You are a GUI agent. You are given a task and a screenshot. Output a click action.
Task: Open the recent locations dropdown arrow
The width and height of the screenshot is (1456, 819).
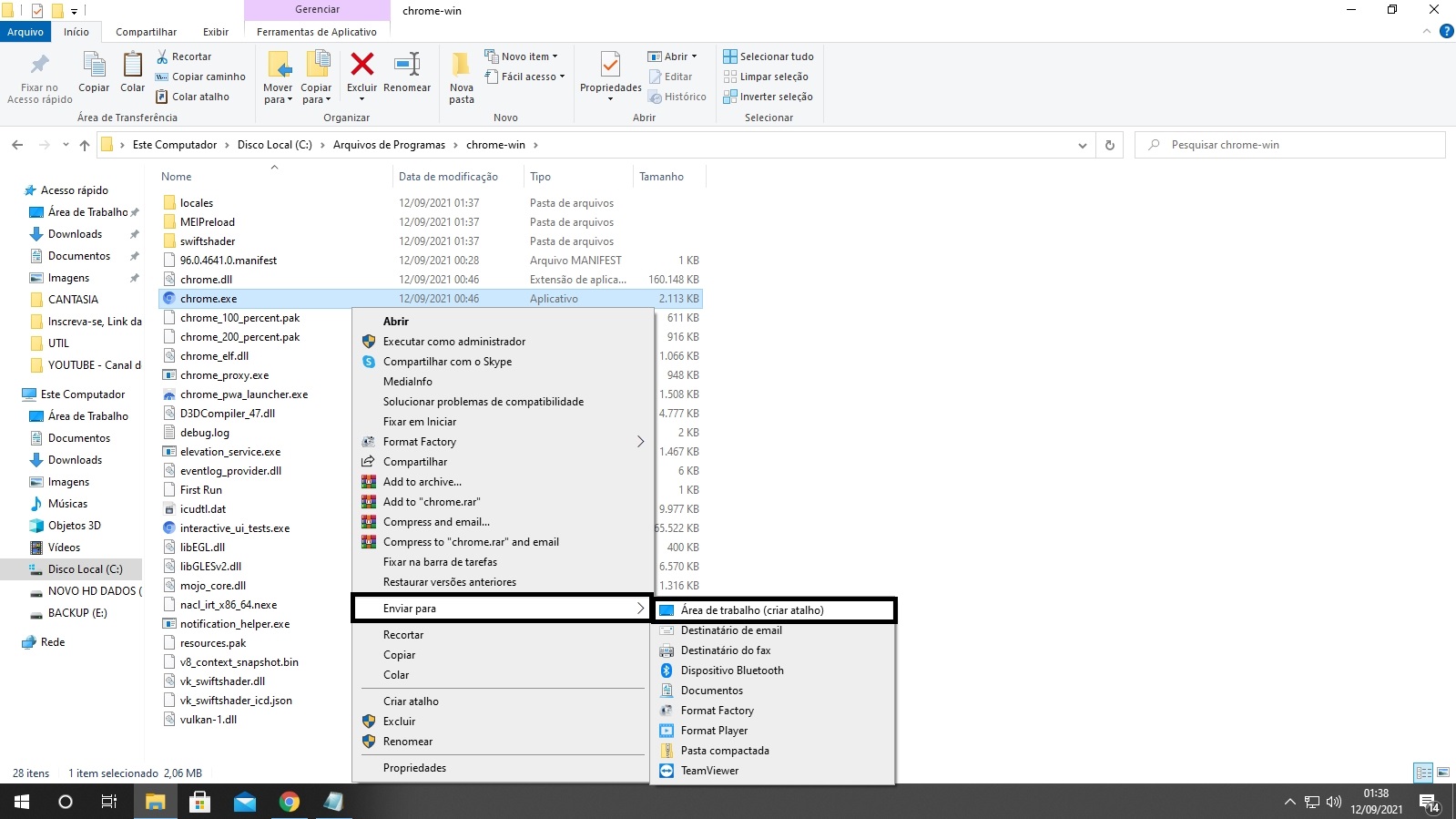click(x=66, y=145)
